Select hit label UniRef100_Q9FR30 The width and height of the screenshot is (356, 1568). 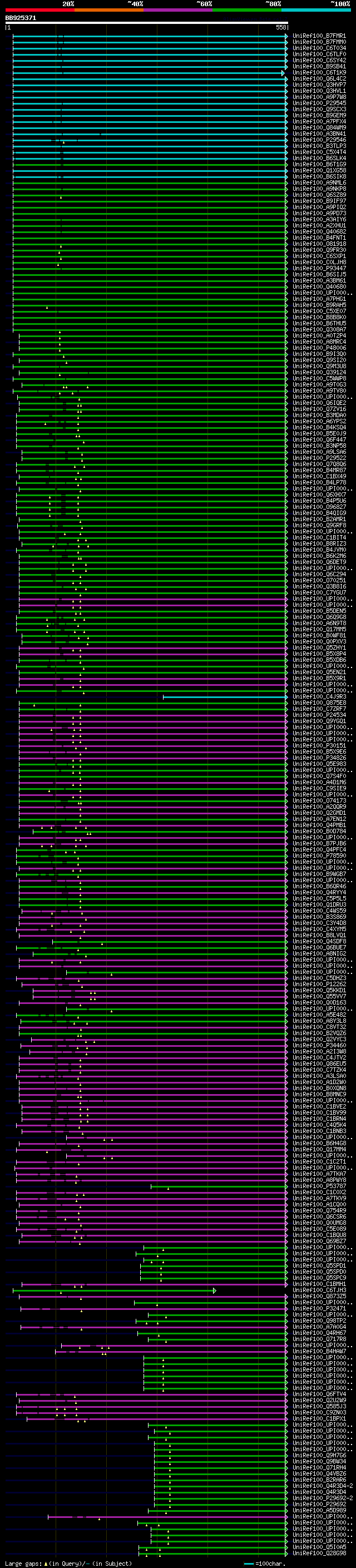click(319, 250)
